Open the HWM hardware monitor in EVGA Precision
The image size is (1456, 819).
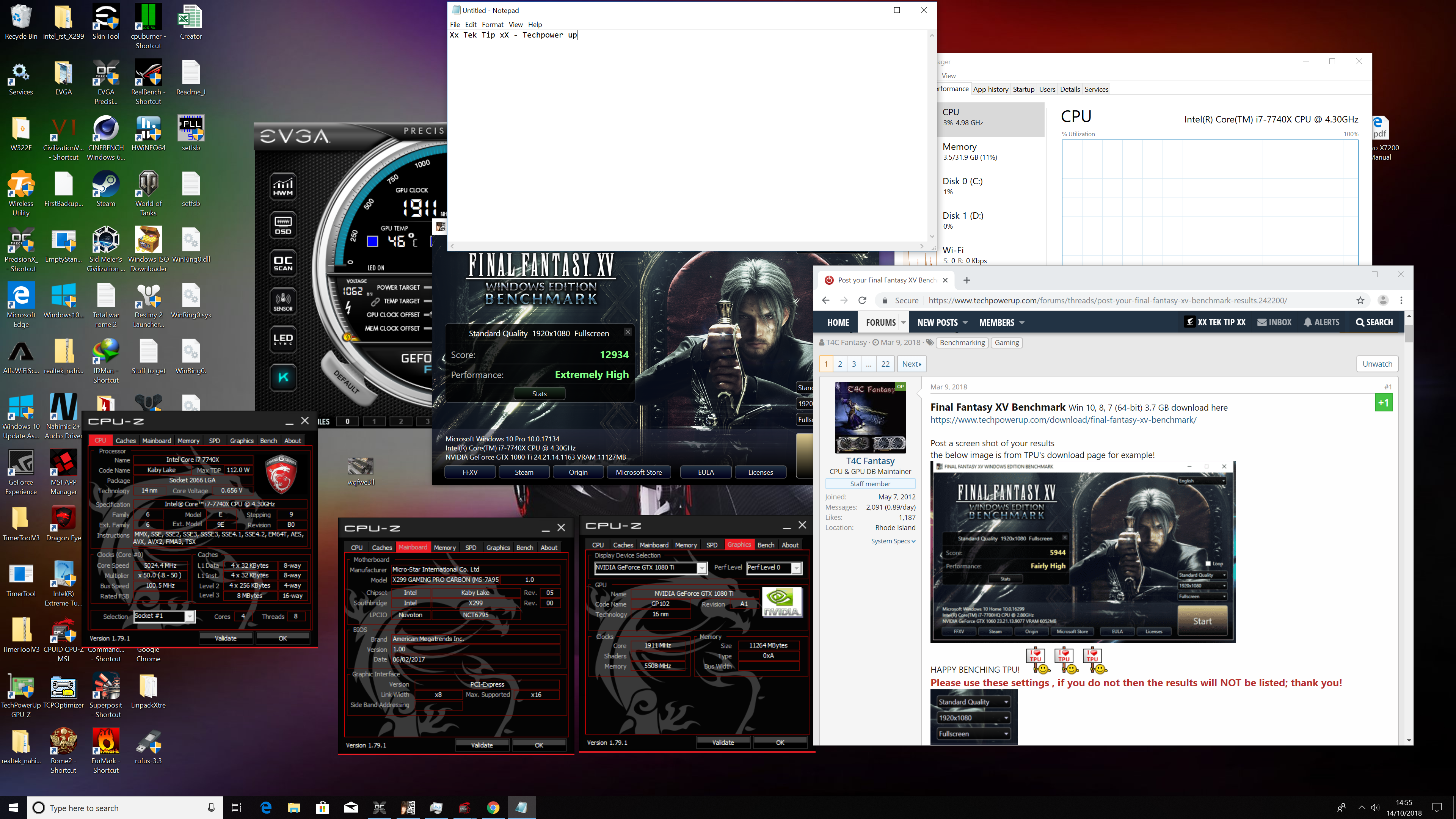pyautogui.click(x=283, y=187)
